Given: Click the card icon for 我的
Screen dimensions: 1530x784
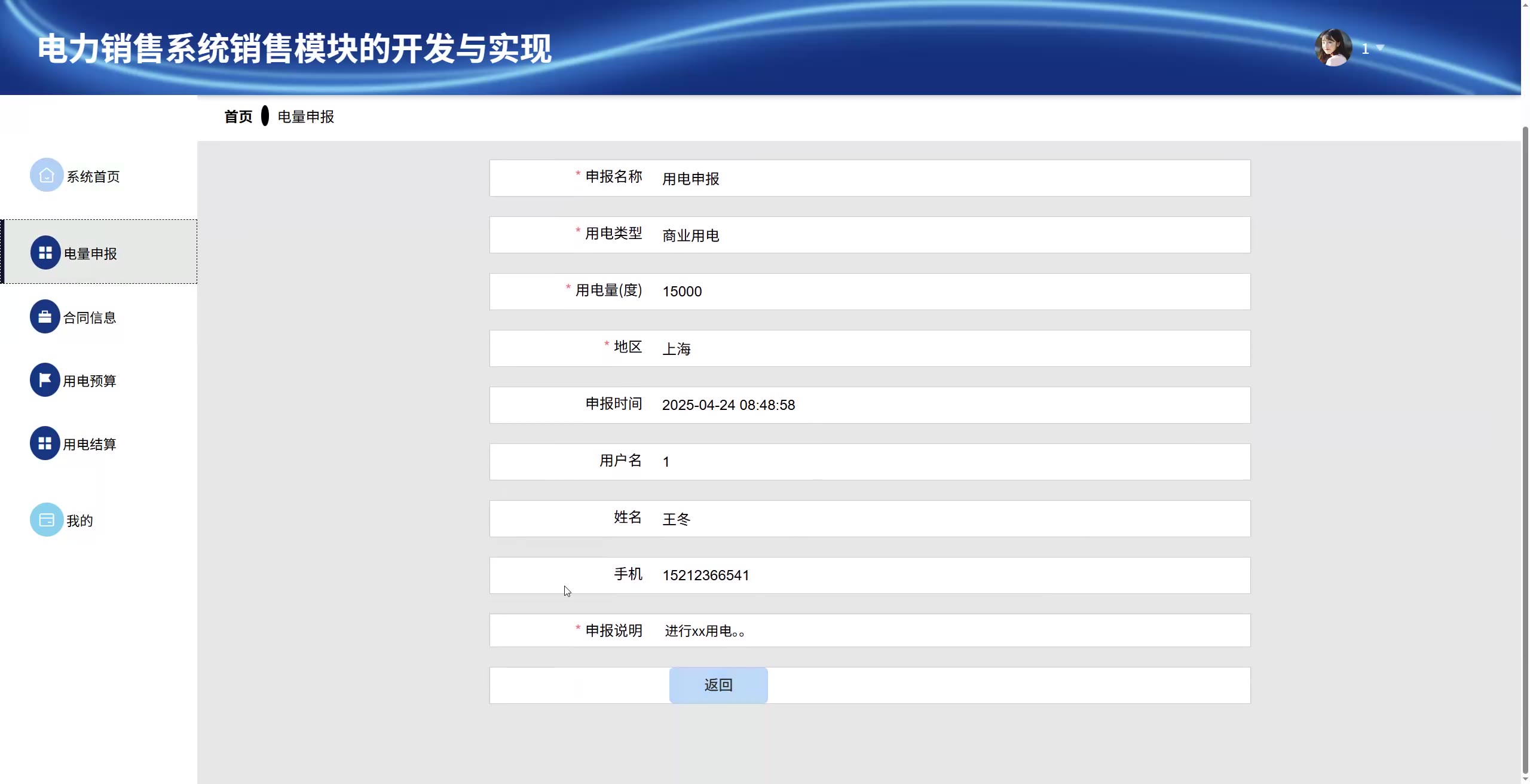Looking at the screenshot, I should coord(47,520).
